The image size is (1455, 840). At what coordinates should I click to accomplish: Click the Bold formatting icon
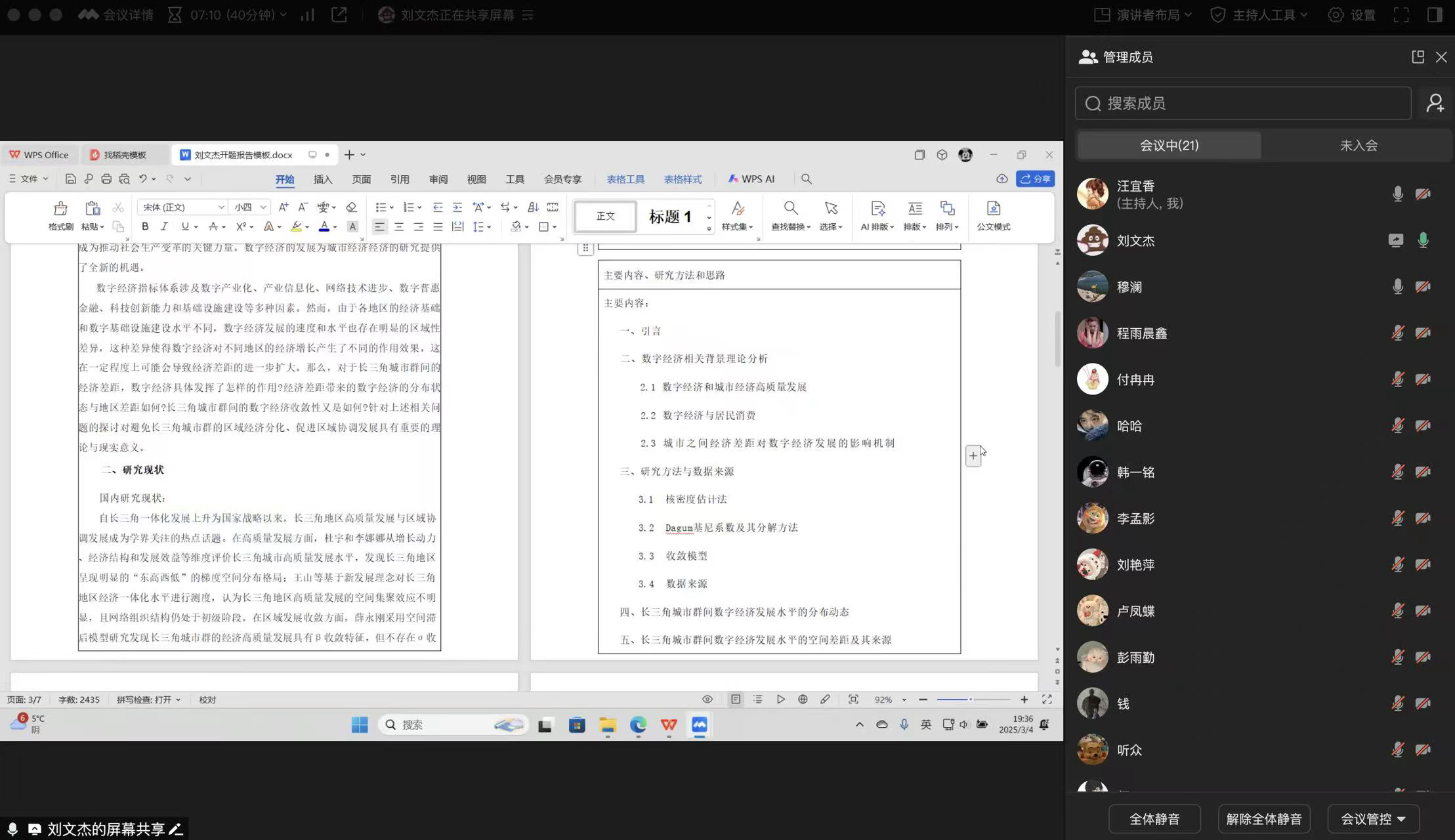click(x=145, y=226)
